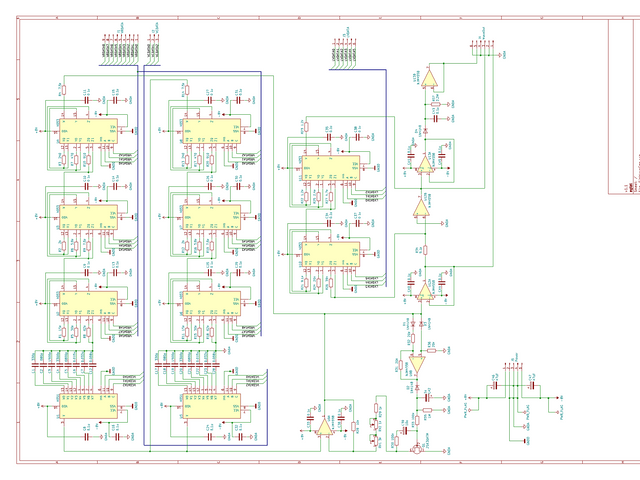The image size is (640, 480).
Task: Select capacitor C46 near power connector
Action: click(x=495, y=386)
